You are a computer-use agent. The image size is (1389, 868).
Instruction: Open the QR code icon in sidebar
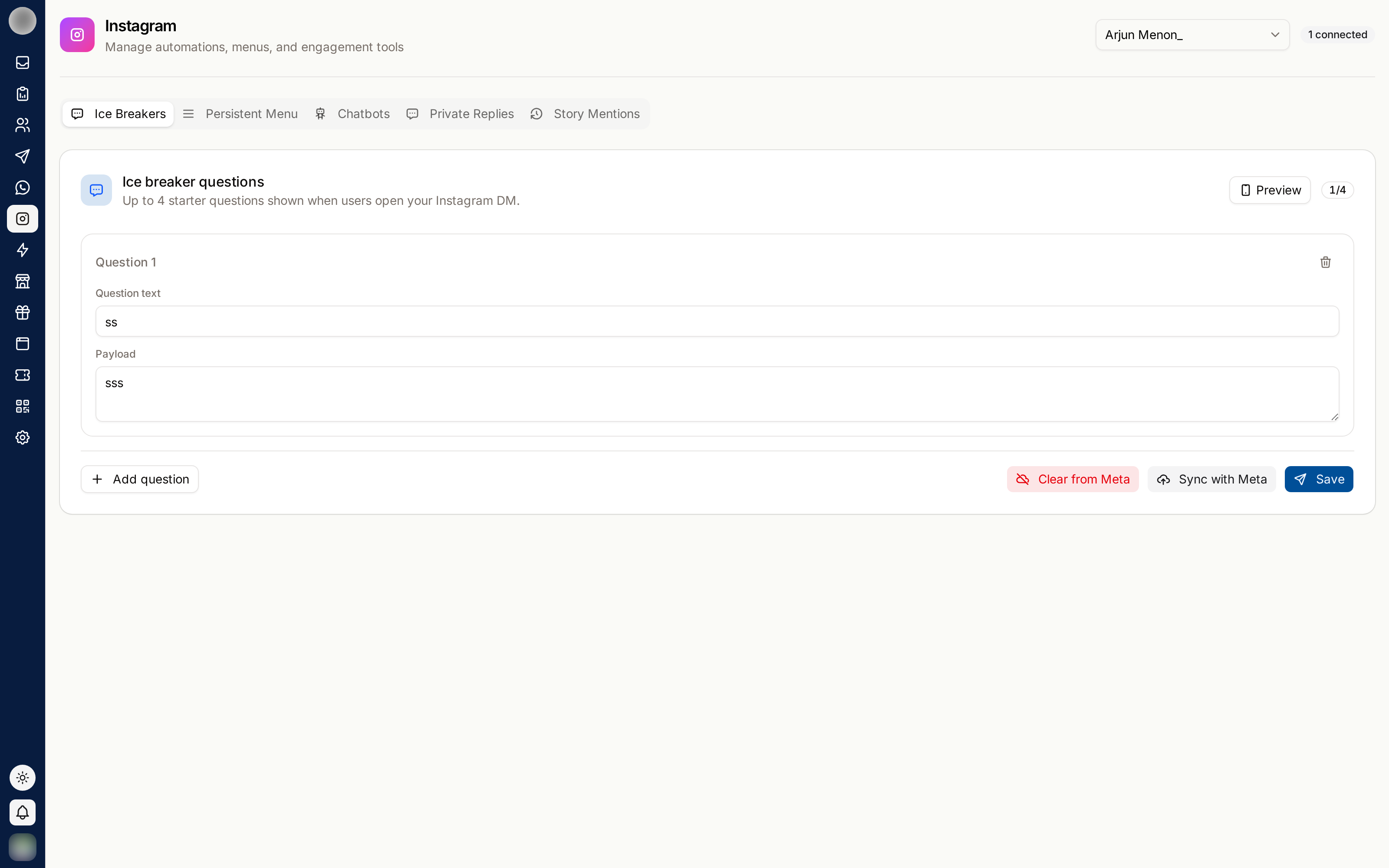click(23, 407)
